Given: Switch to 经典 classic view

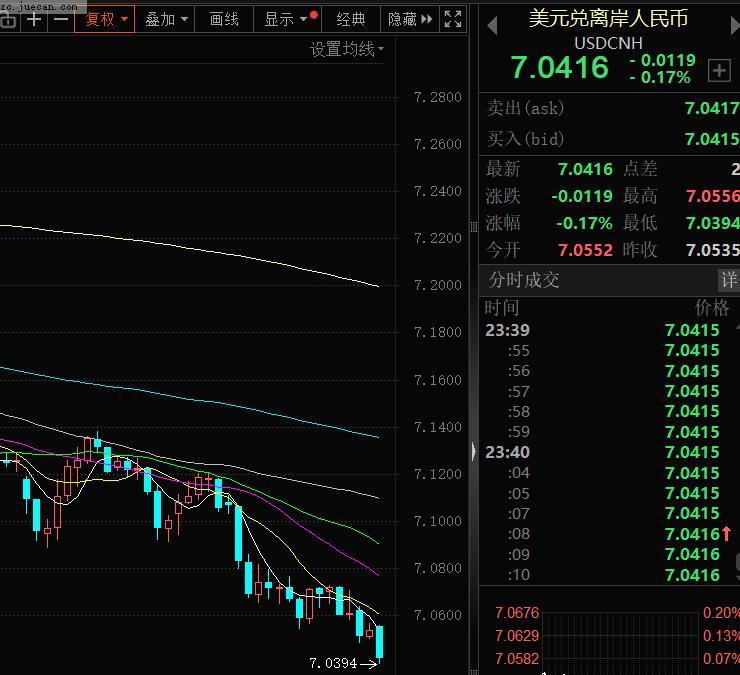Looking at the screenshot, I should [x=351, y=19].
